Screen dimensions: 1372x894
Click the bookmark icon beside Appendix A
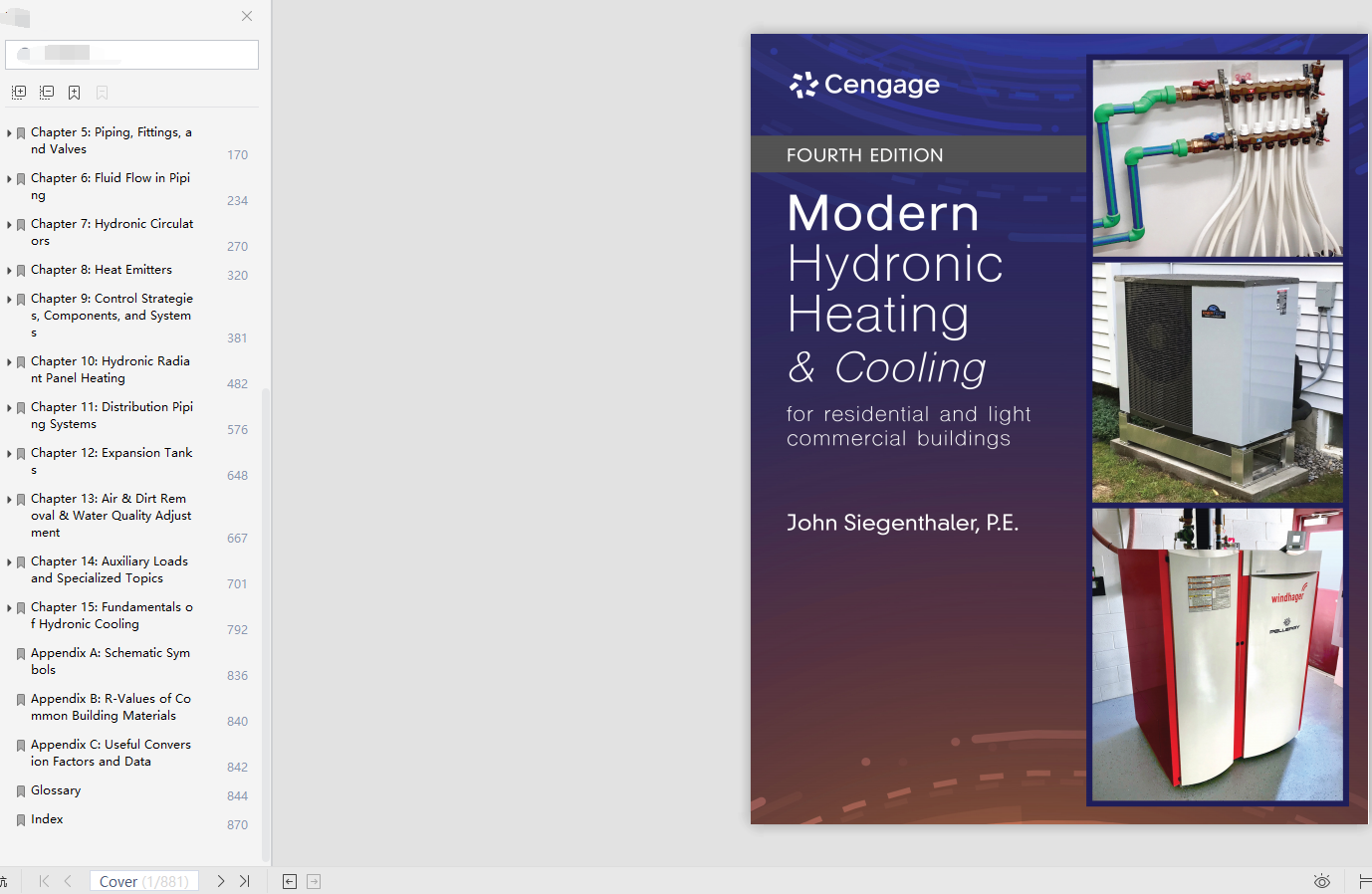pos(21,654)
